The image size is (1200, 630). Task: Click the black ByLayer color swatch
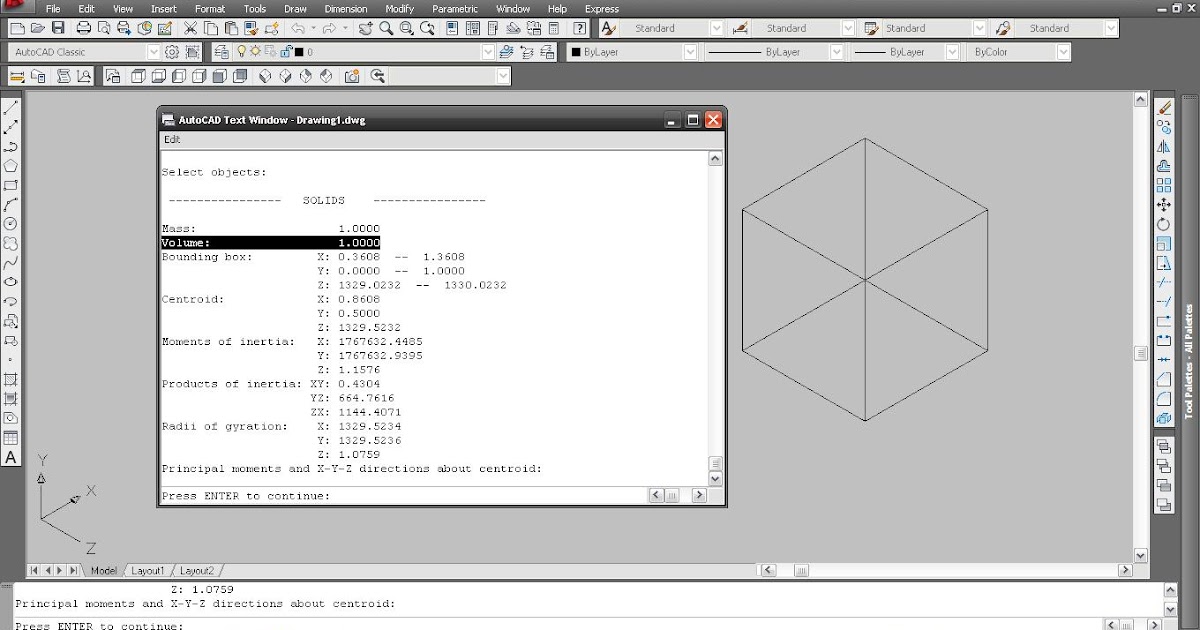576,52
